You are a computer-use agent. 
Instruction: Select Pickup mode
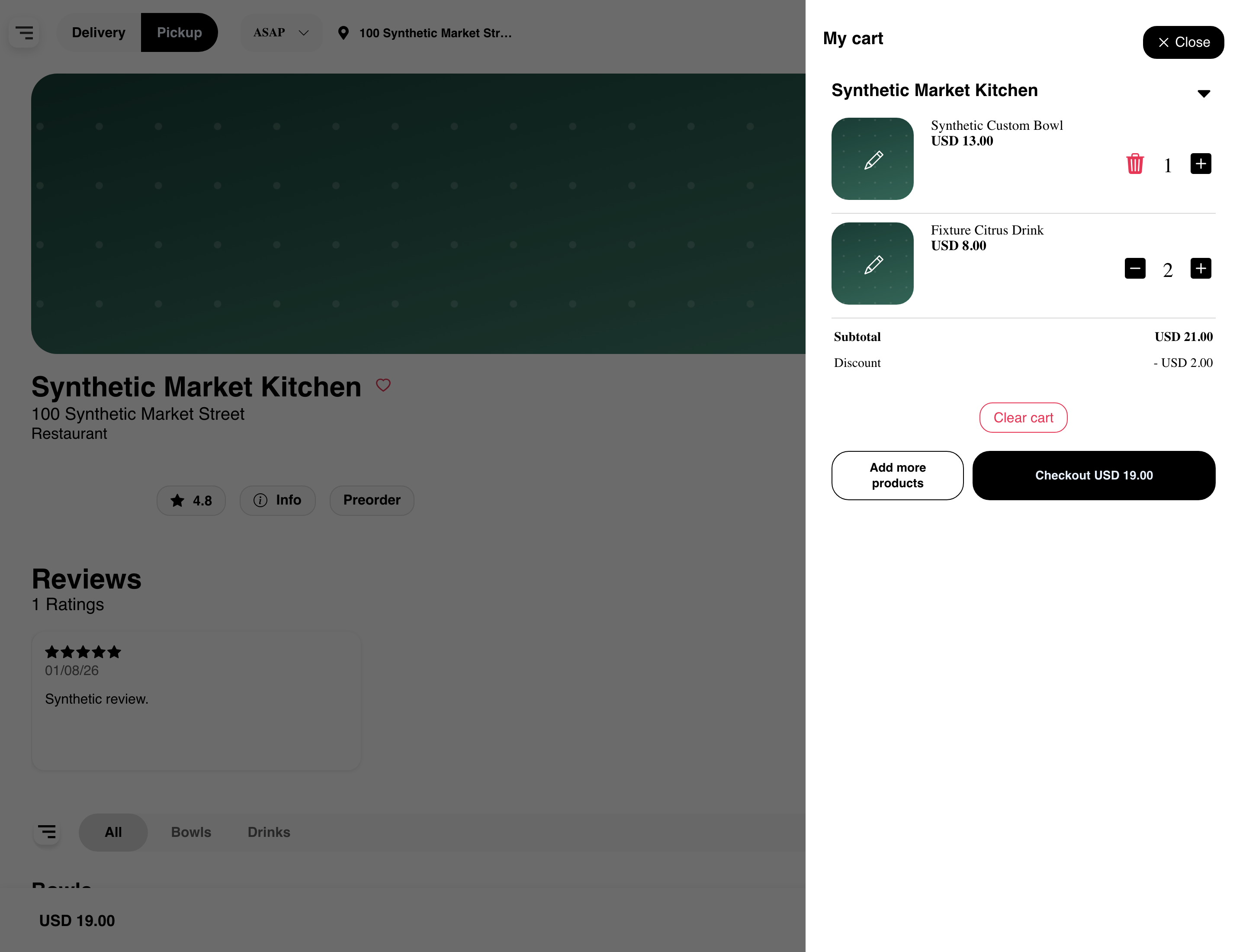click(179, 33)
